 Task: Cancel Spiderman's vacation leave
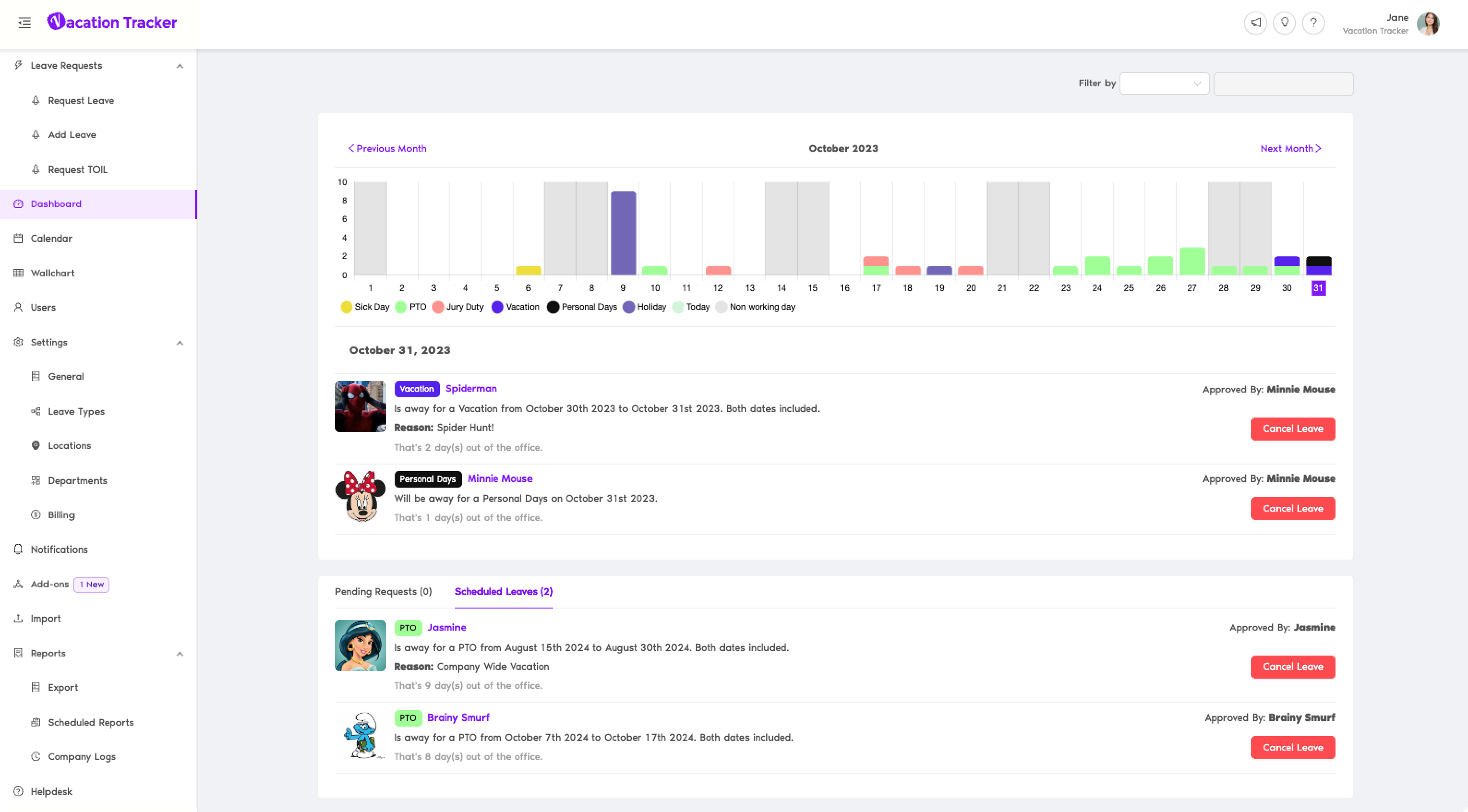click(1293, 428)
